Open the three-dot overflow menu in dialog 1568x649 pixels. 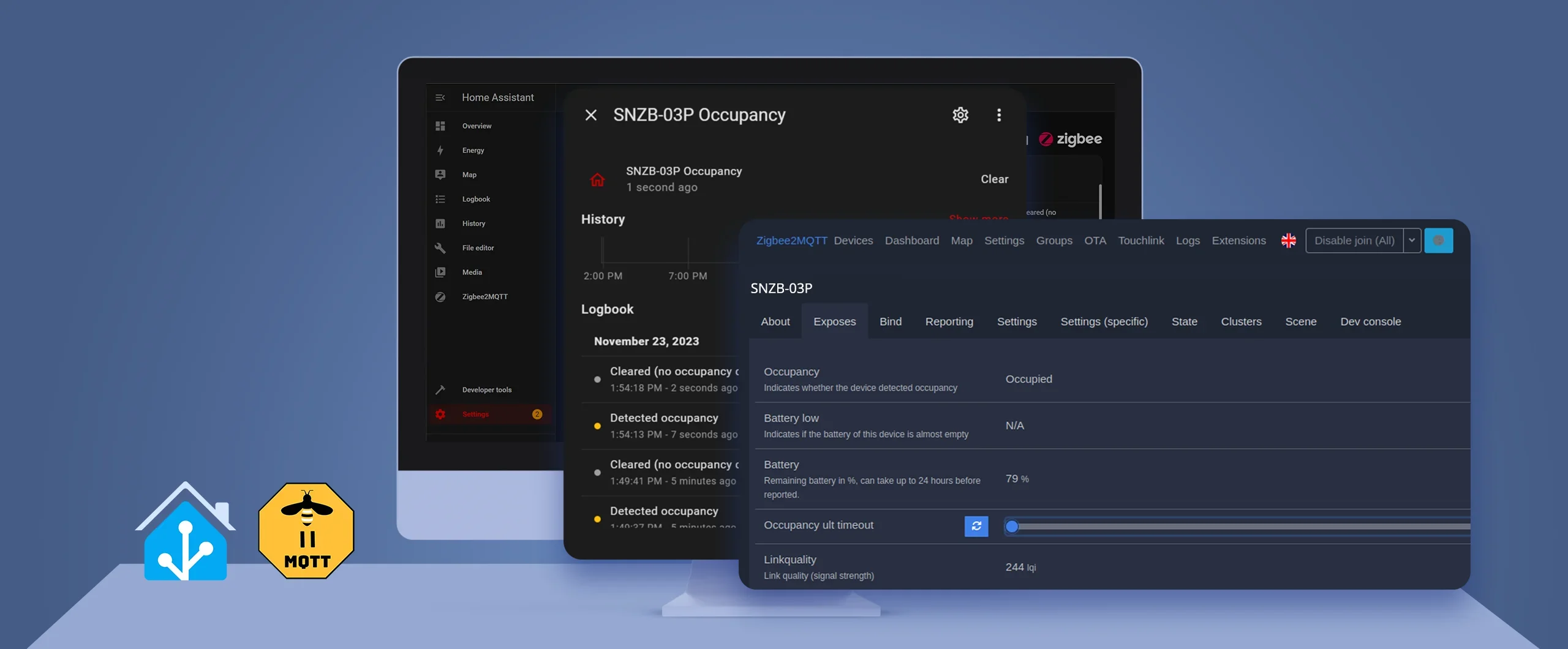(x=998, y=115)
